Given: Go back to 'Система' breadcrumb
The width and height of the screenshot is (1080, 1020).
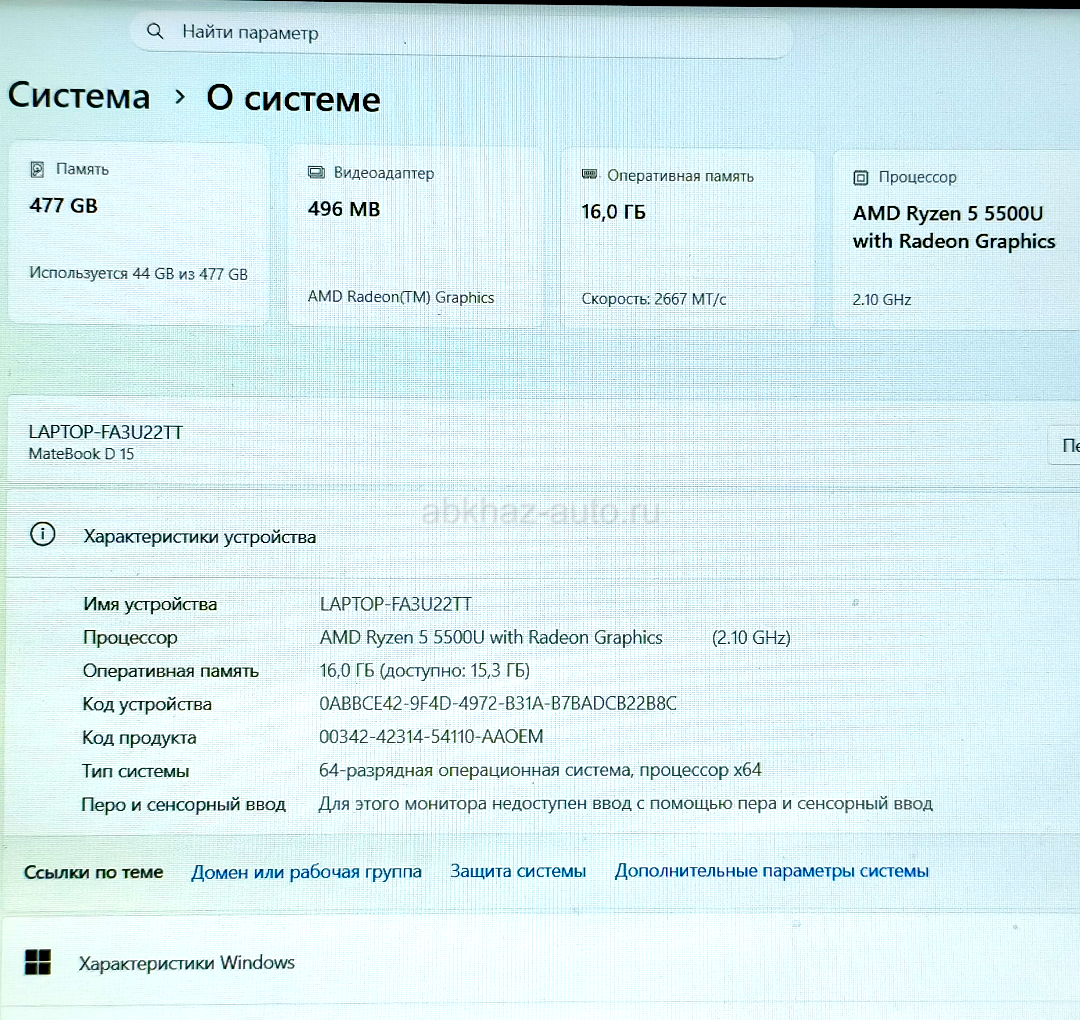Looking at the screenshot, I should (79, 95).
